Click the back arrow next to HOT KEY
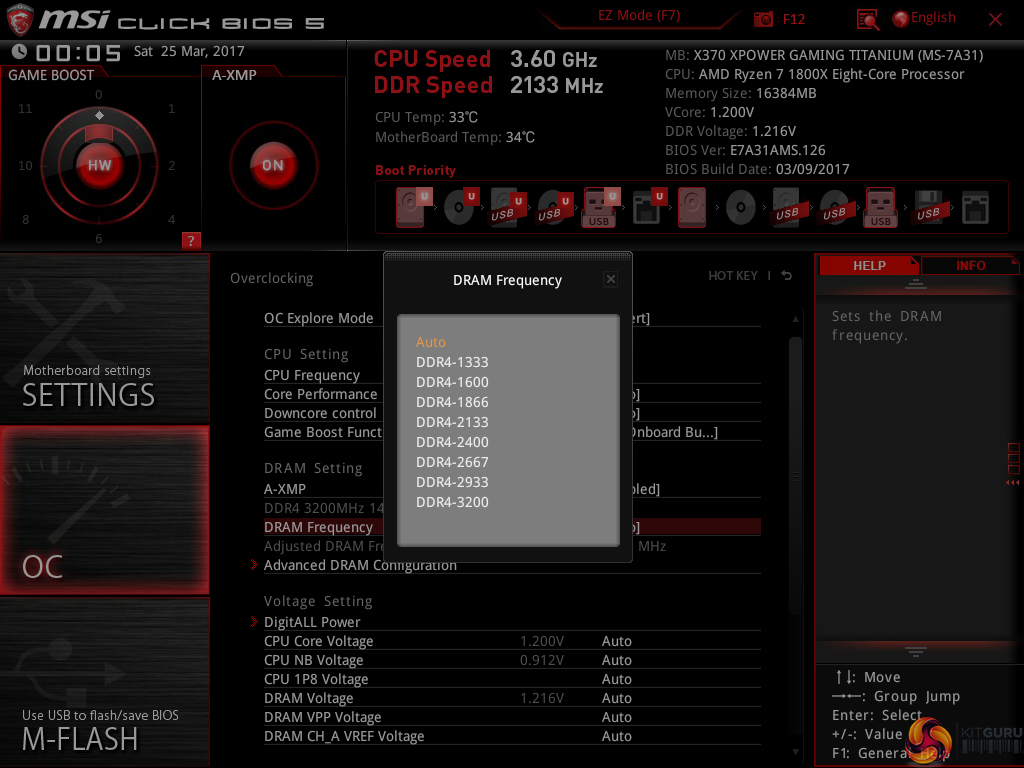Image resolution: width=1024 pixels, height=768 pixels. pos(787,276)
